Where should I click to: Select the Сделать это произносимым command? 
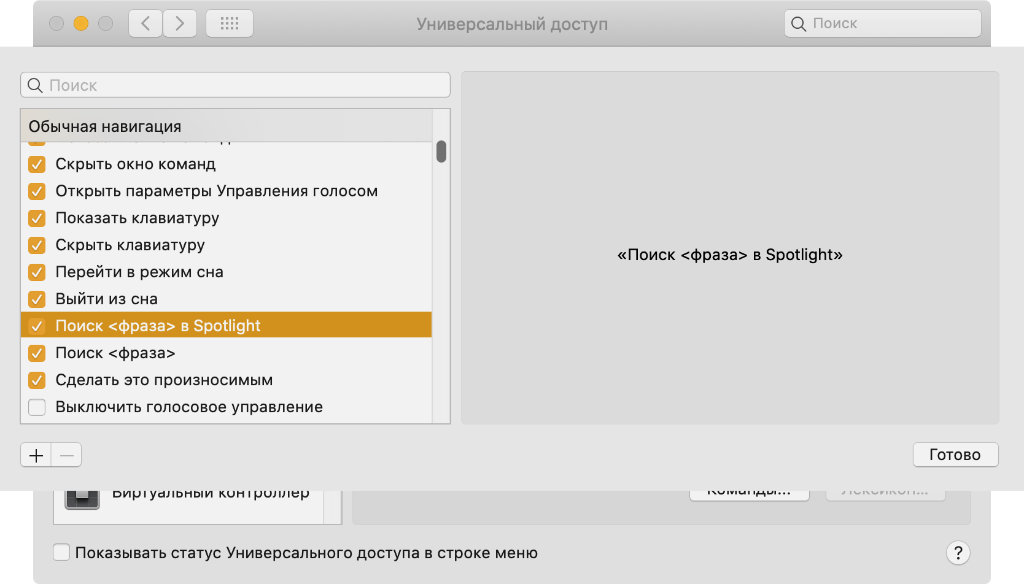164,380
